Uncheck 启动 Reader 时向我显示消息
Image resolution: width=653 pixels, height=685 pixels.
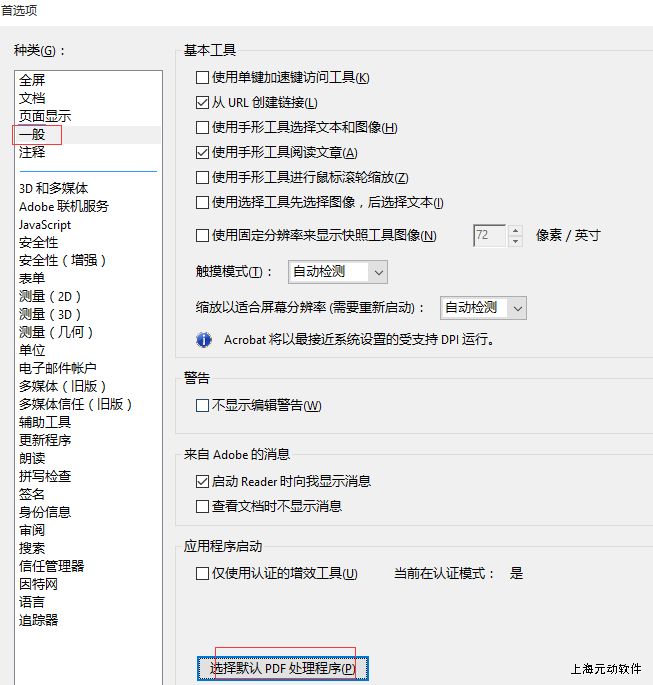pyautogui.click(x=203, y=482)
